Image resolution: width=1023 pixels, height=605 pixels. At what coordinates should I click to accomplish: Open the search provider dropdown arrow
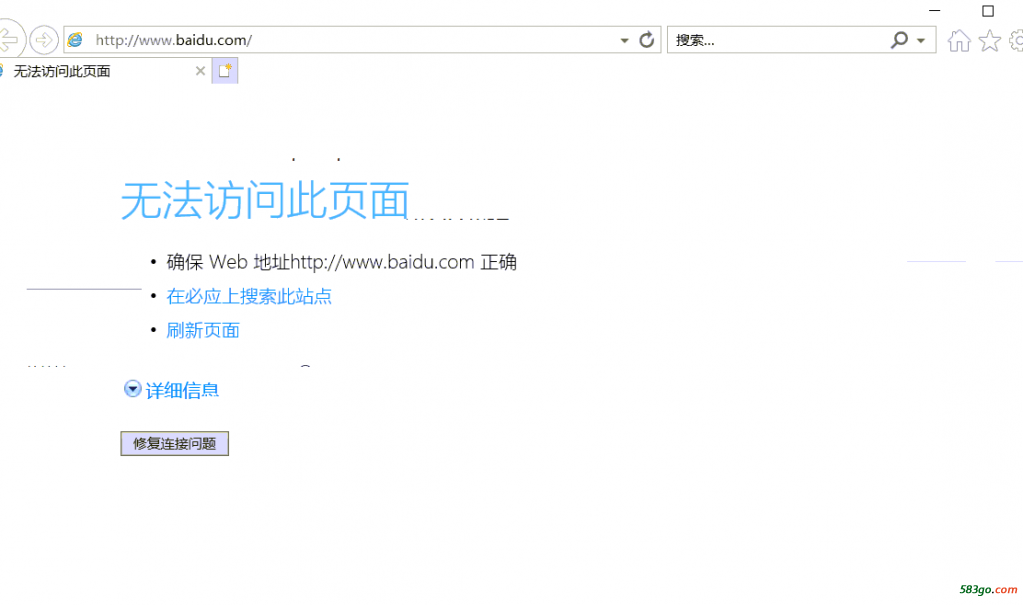[x=921, y=40]
